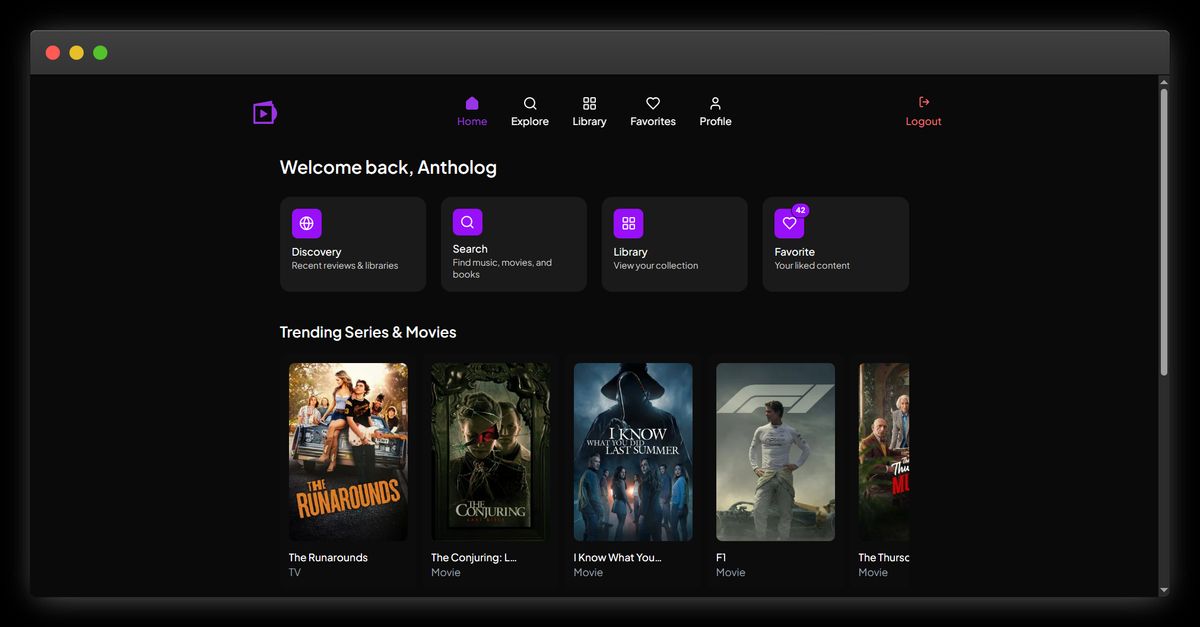Viewport: 1200px width, 627px height.
Task: Select The Conjuring movie poster
Action: tap(490, 451)
